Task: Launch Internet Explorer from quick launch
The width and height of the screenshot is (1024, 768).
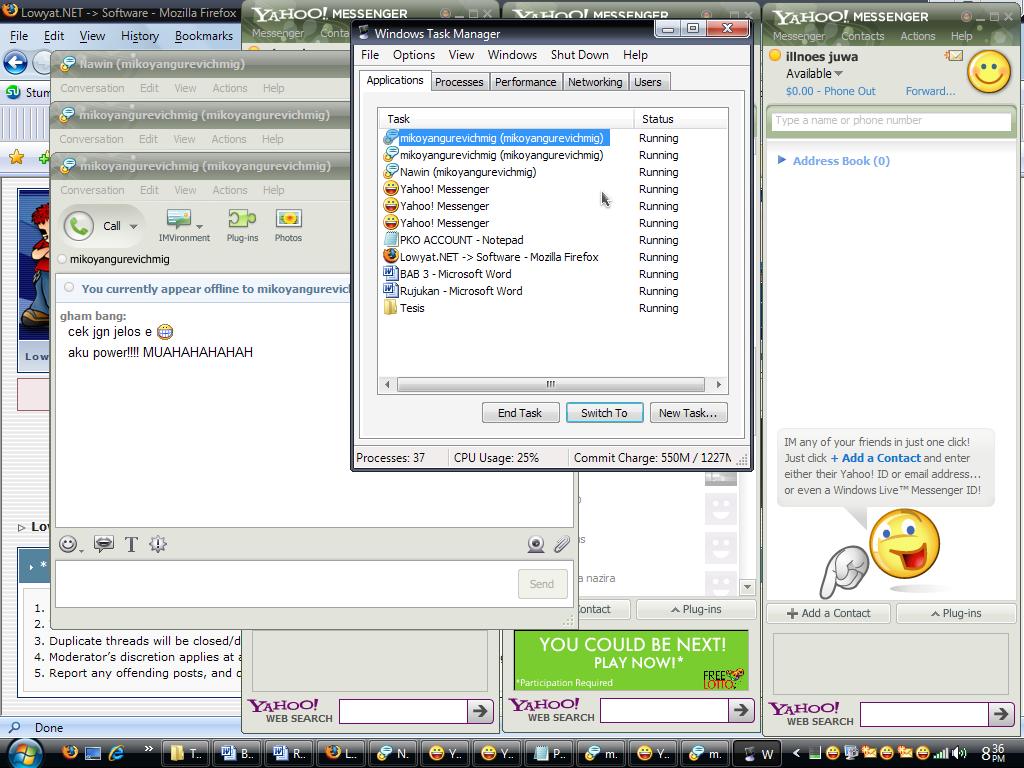Action: point(117,753)
